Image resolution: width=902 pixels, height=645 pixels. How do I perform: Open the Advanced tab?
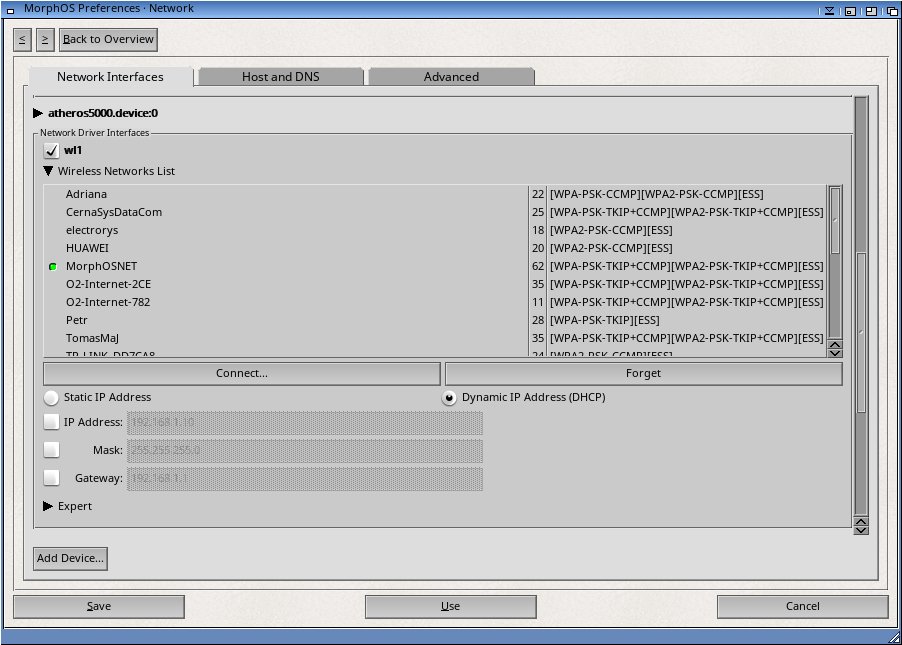click(451, 77)
